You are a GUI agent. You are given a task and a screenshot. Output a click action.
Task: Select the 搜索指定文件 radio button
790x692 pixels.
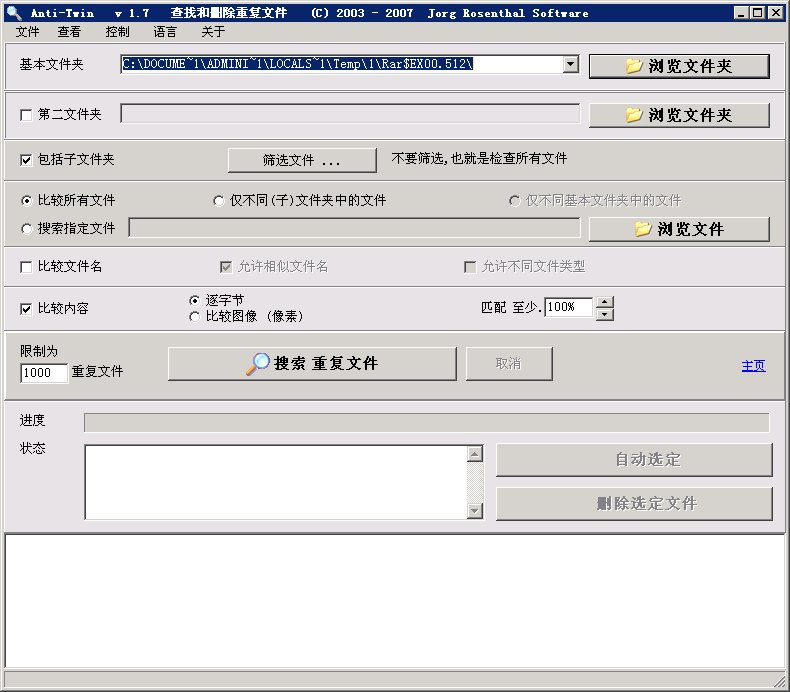coord(26,229)
